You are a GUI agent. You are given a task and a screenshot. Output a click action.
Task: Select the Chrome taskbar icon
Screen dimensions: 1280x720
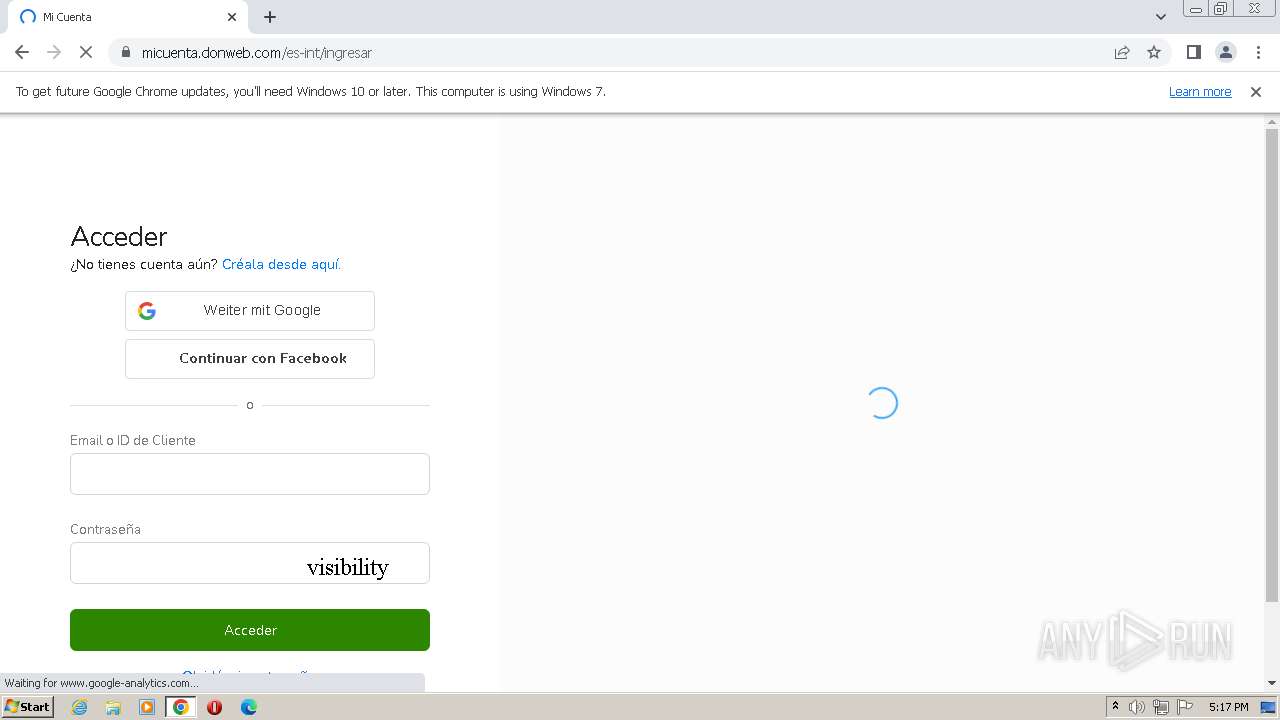[x=181, y=707]
